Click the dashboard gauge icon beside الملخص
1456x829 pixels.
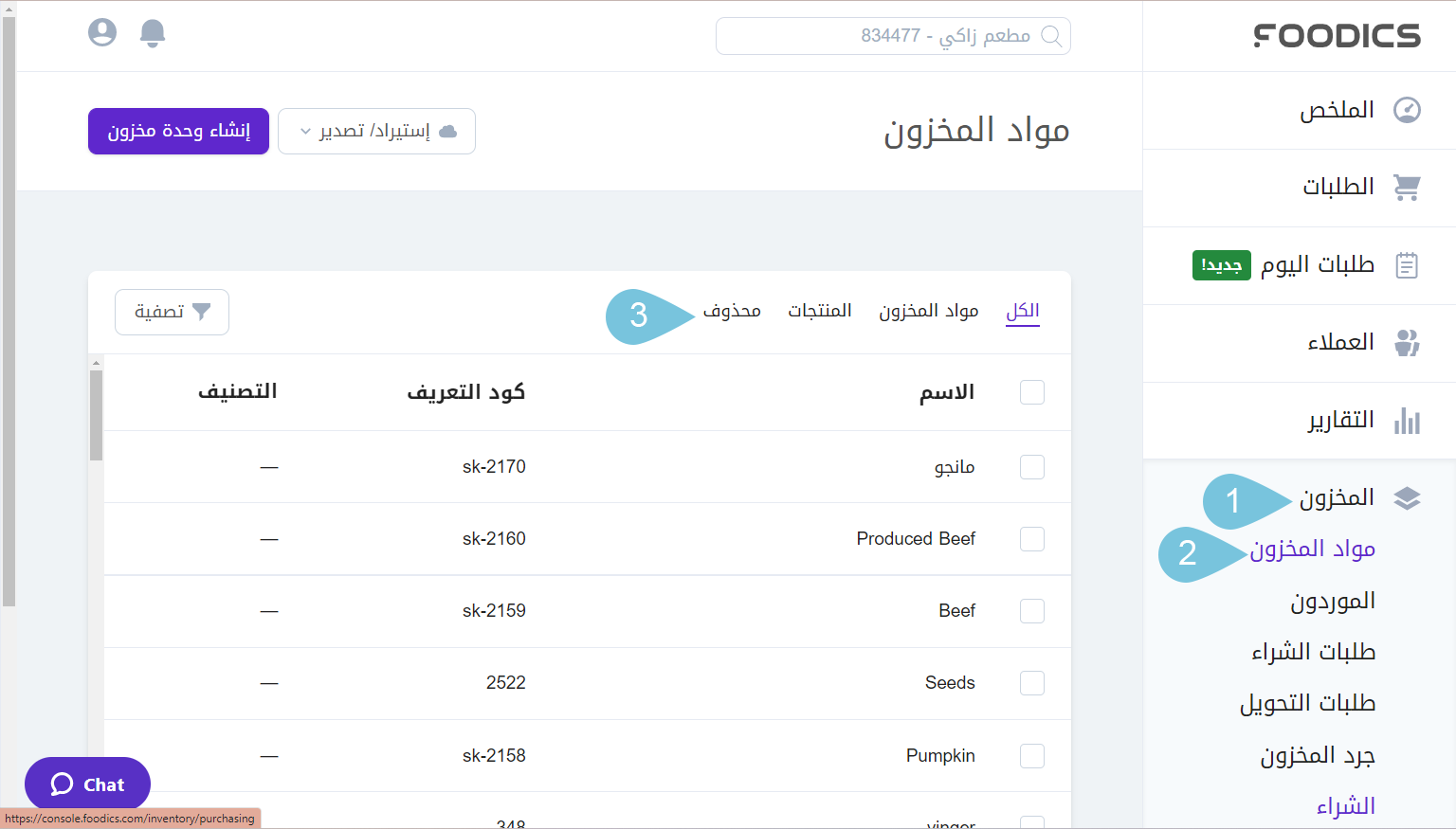[x=1407, y=110]
